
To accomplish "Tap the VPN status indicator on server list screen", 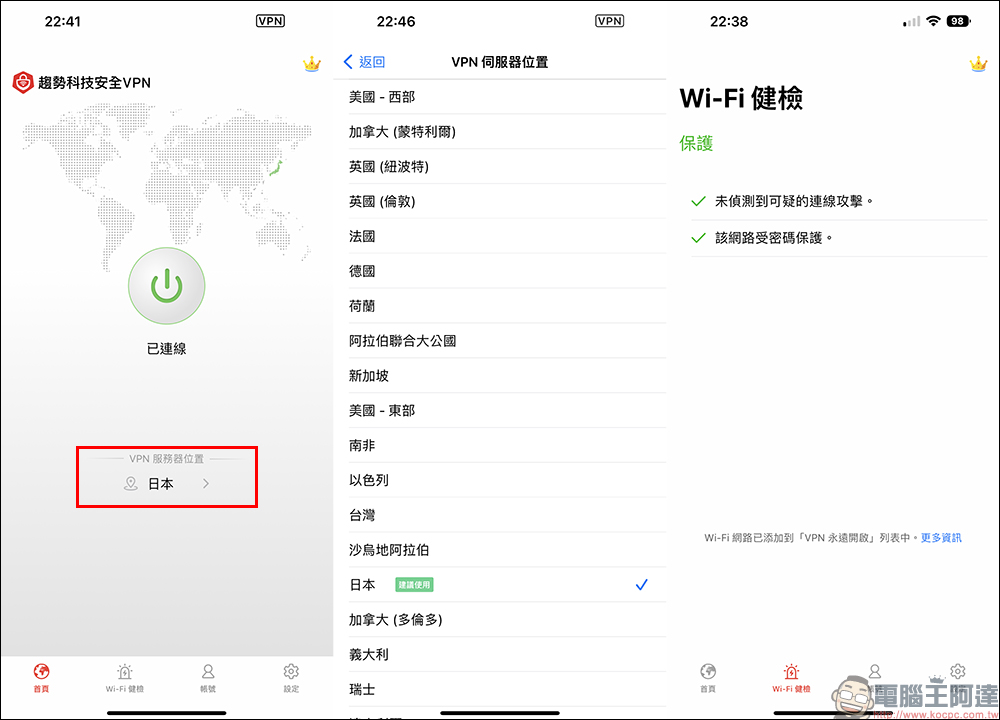I will pos(610,21).
